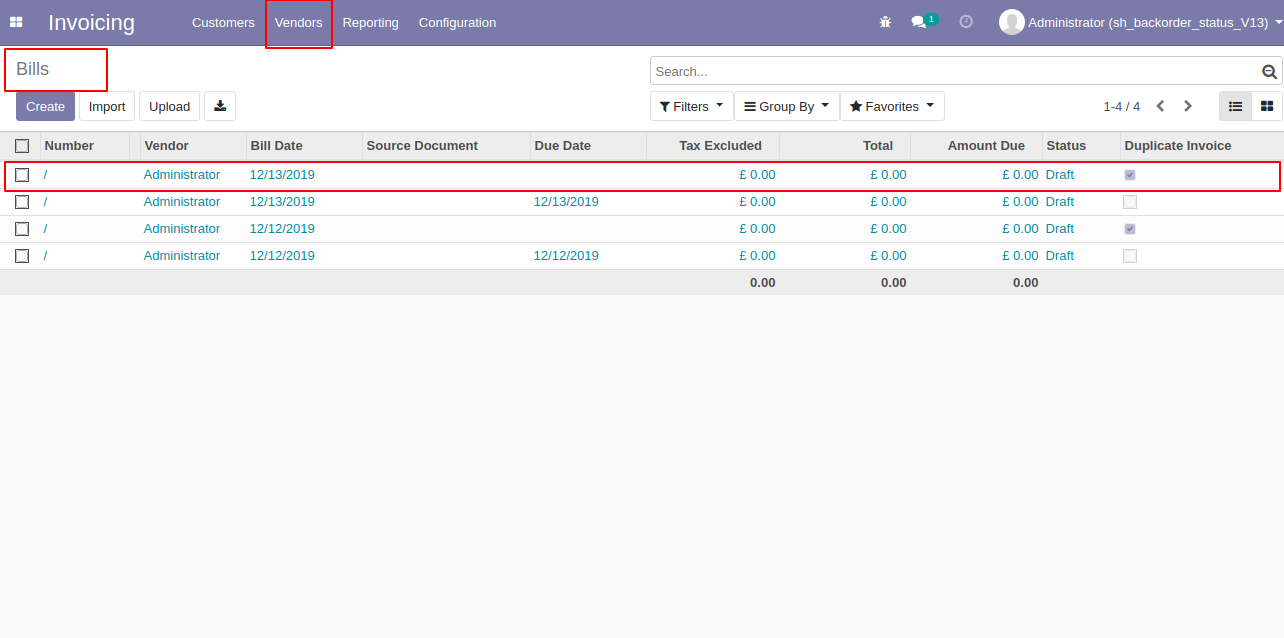Open the Reporting menu
Image resolution: width=1284 pixels, height=638 pixels.
(370, 22)
